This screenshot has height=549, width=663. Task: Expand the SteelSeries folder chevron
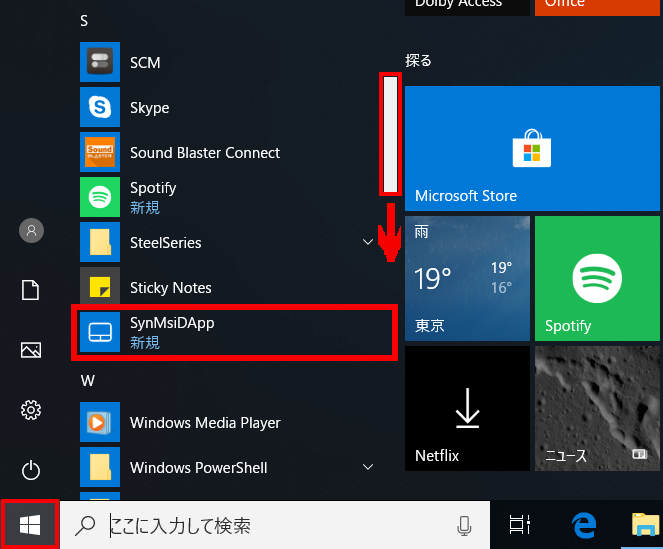click(368, 242)
